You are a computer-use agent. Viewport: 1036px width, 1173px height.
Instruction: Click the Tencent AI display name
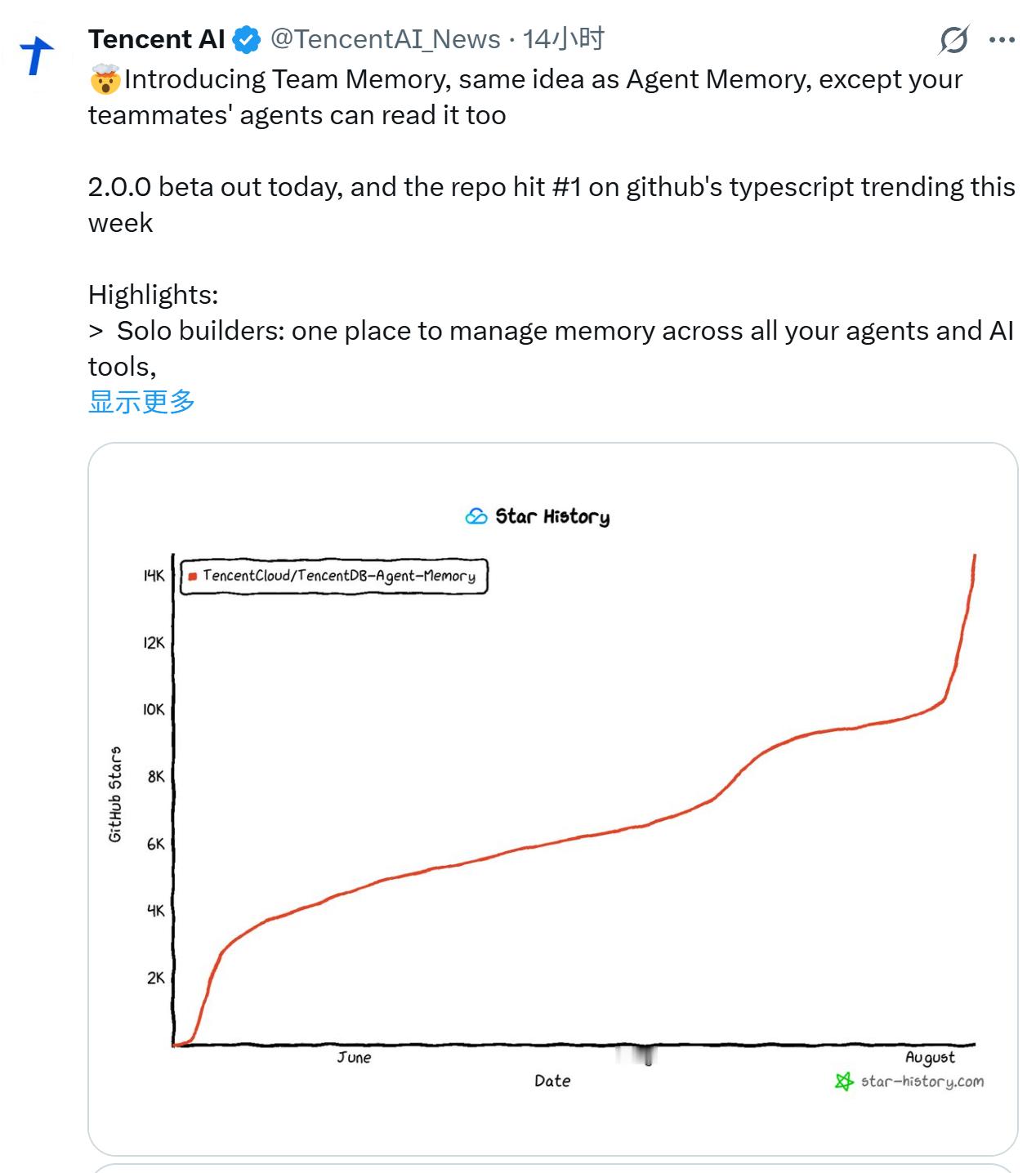[x=156, y=39]
